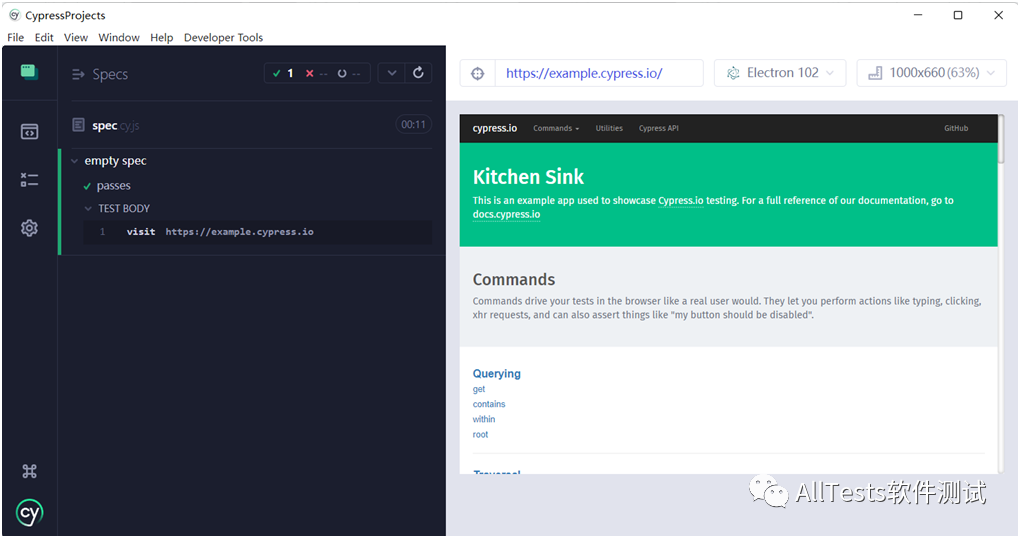
Task: Click the Commands section heading
Action: click(x=514, y=280)
